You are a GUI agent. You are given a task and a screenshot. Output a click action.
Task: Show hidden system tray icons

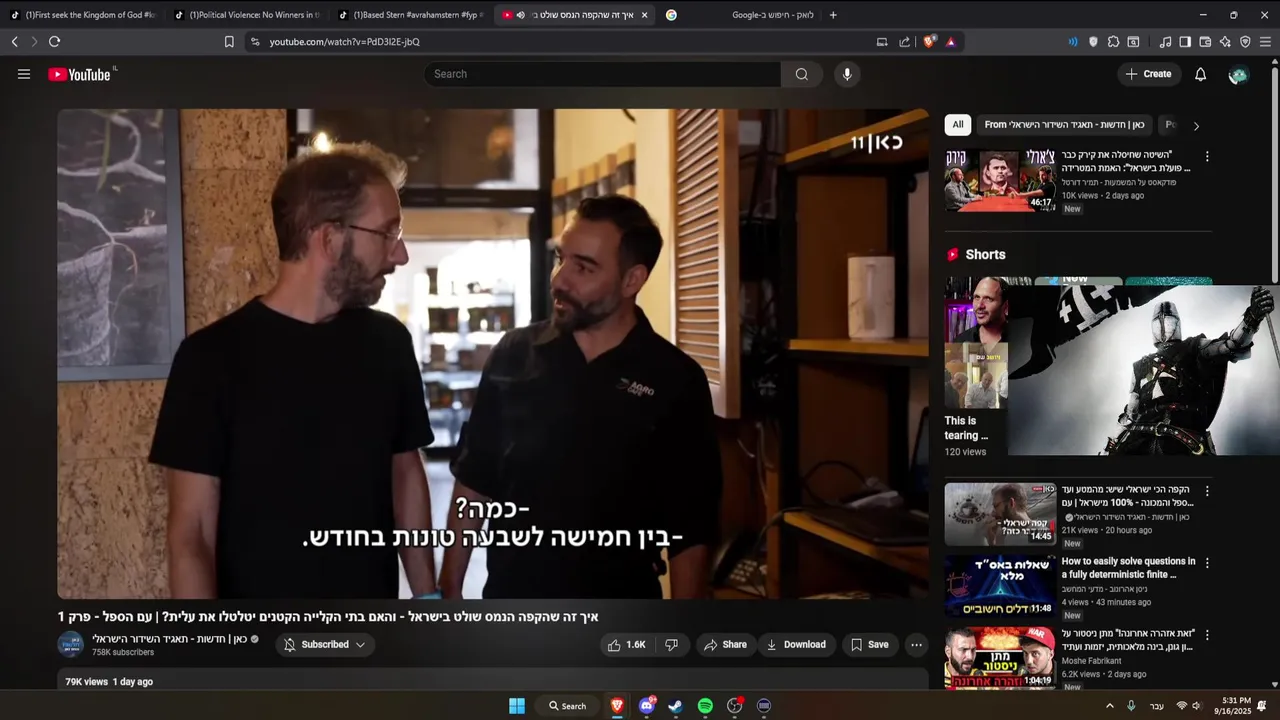click(1109, 706)
